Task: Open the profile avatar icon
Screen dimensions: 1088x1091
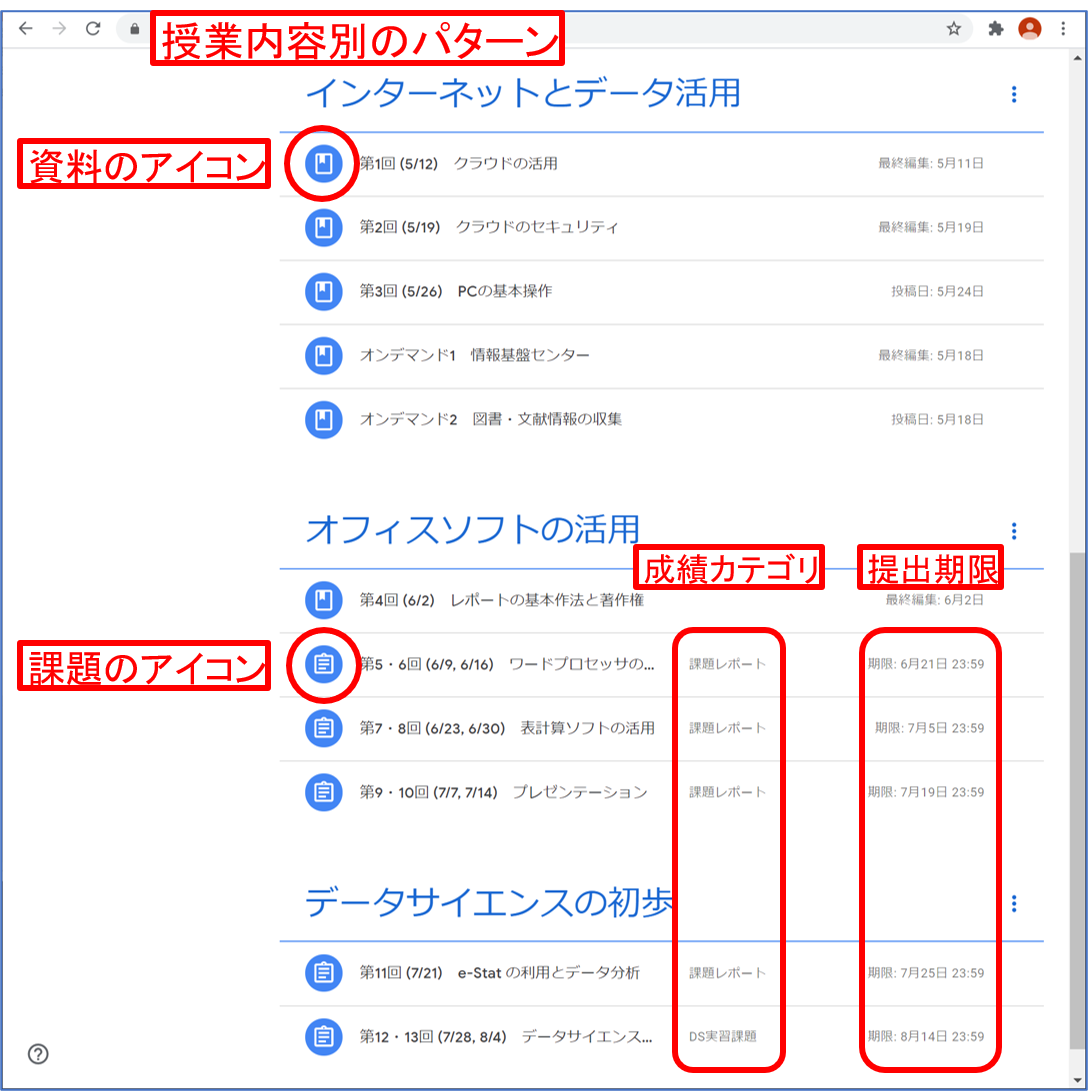Action: pyautogui.click(x=1030, y=29)
